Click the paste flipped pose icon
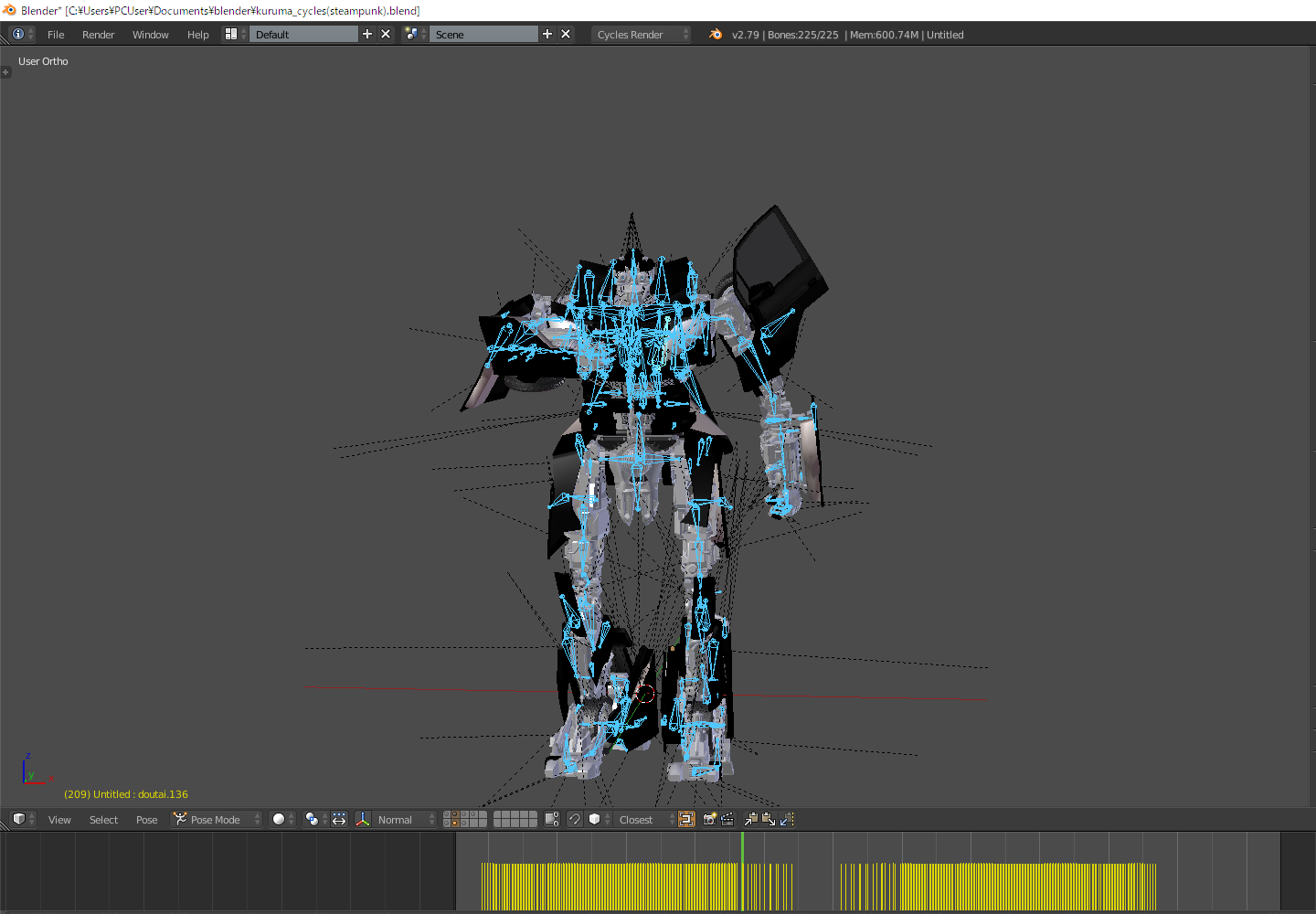This screenshot has height=914, width=1316. (787, 820)
